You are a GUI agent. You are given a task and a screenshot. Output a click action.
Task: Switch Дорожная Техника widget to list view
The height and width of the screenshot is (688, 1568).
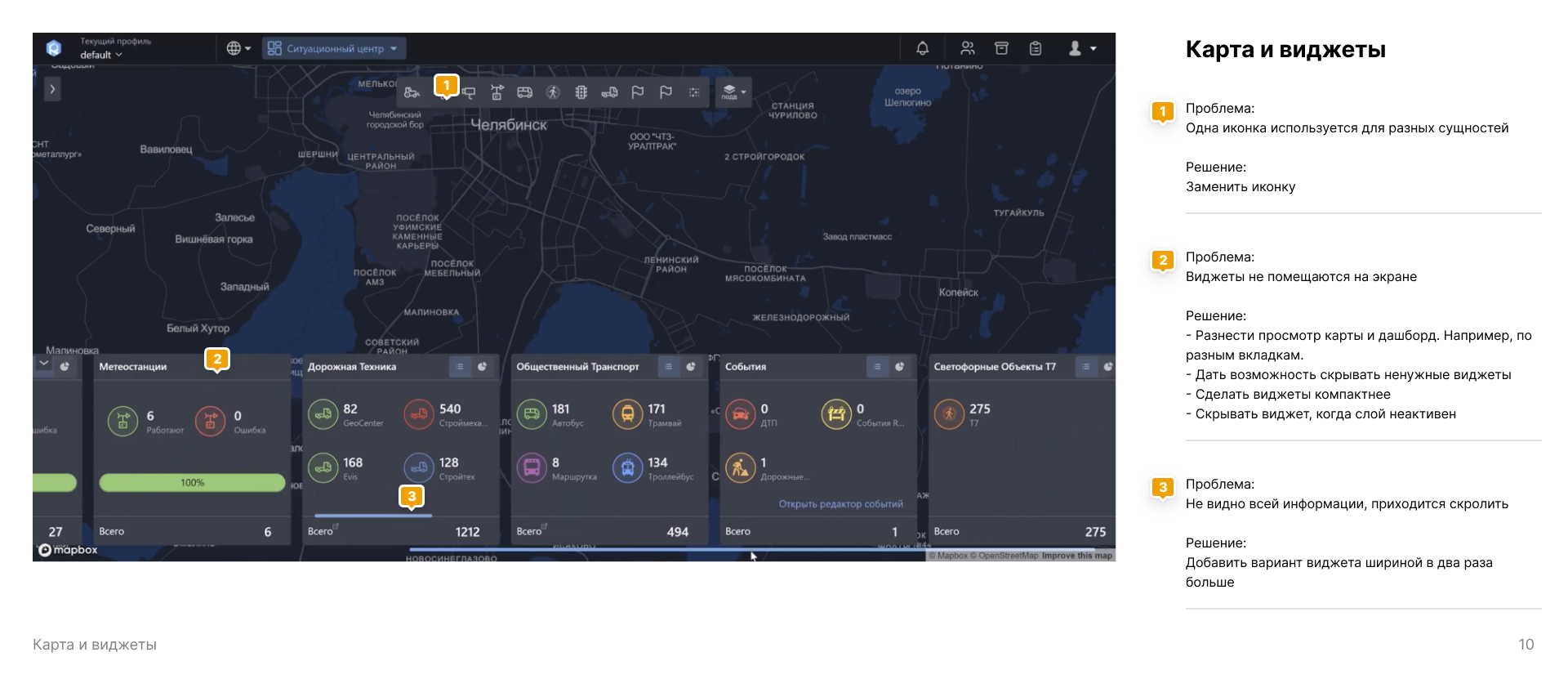click(x=460, y=367)
